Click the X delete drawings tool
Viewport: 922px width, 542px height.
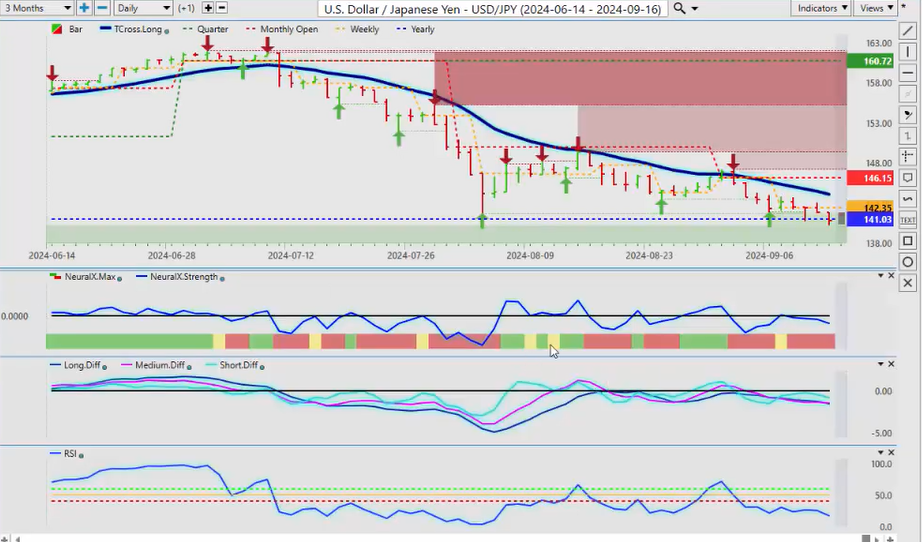[907, 283]
